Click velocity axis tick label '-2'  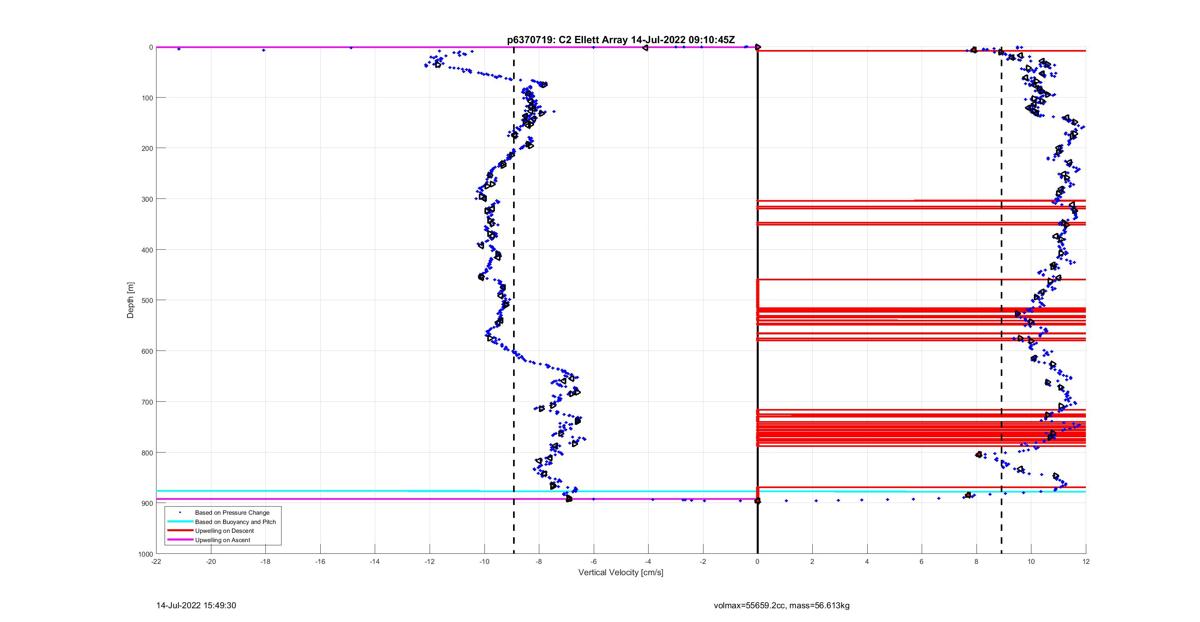[x=703, y=562]
